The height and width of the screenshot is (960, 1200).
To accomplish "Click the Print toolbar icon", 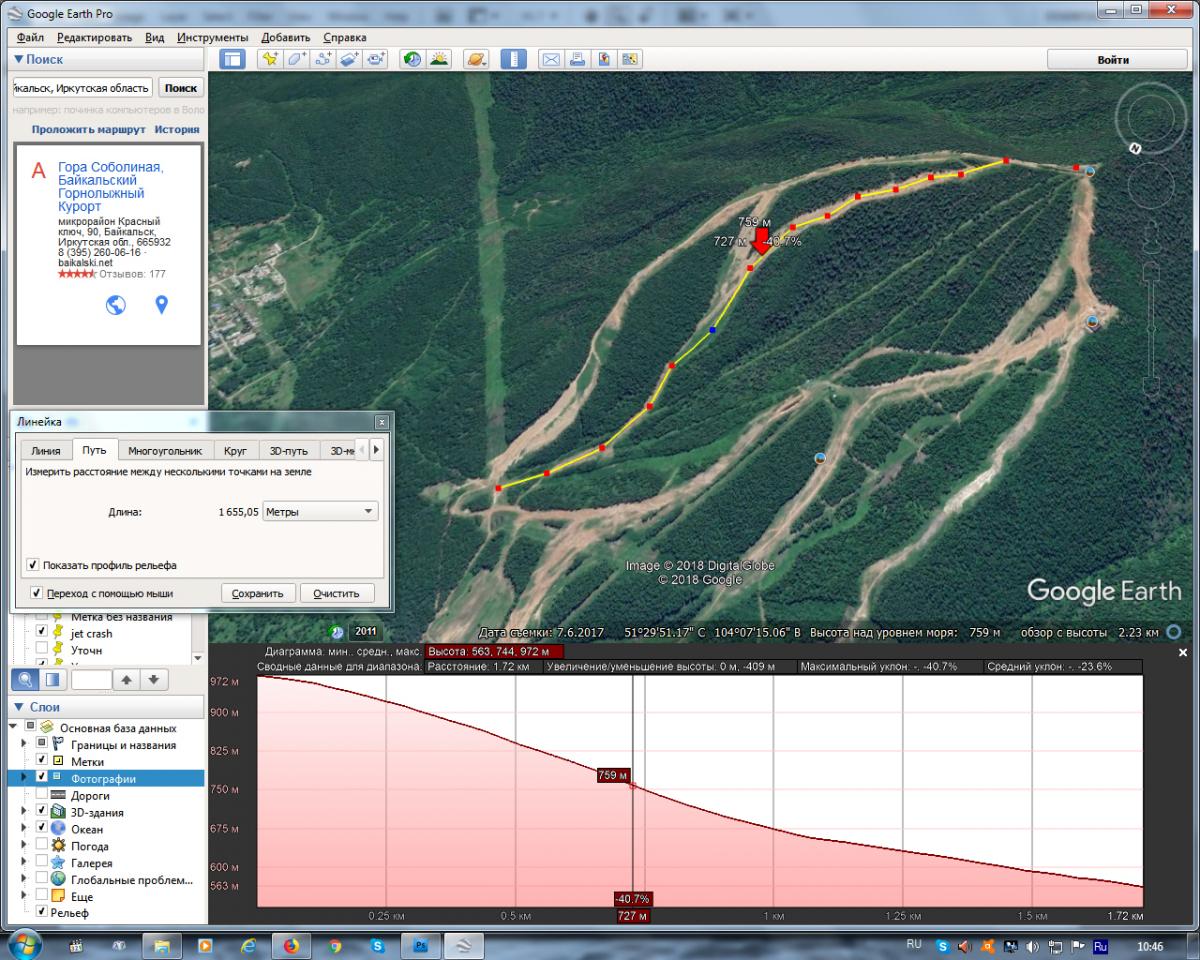I will pyautogui.click(x=577, y=59).
